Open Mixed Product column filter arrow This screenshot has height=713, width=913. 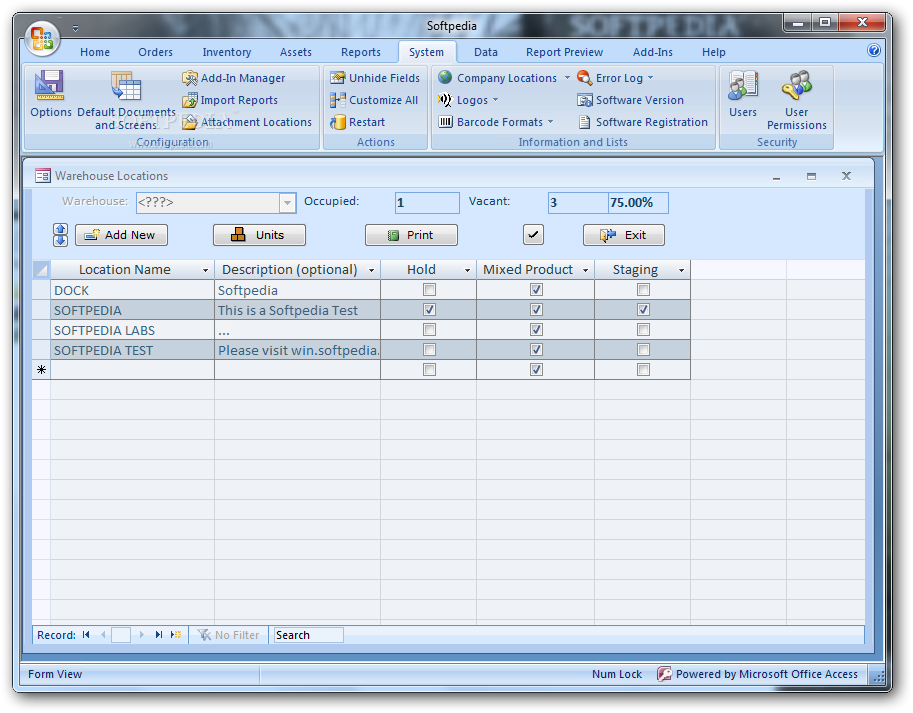click(x=585, y=271)
